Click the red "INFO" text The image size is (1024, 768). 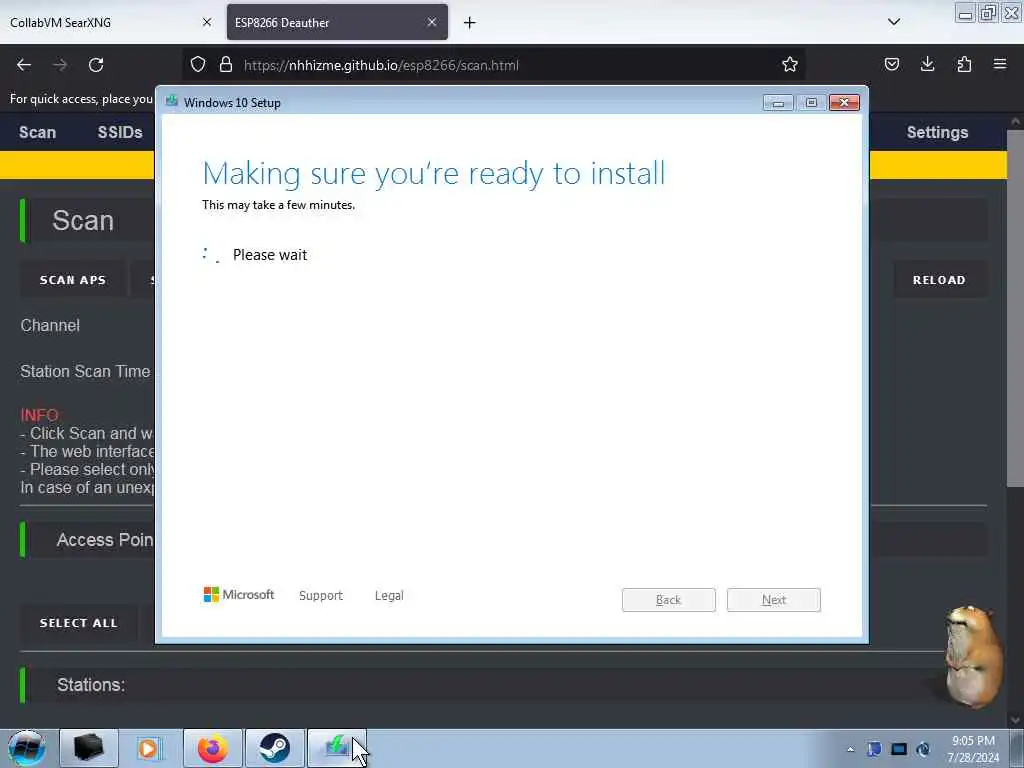tap(39, 415)
